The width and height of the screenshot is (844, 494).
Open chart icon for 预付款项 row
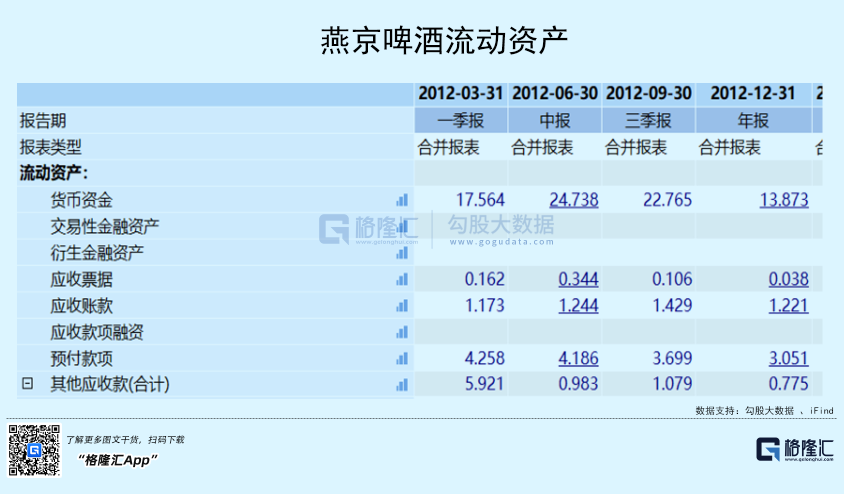coord(402,358)
